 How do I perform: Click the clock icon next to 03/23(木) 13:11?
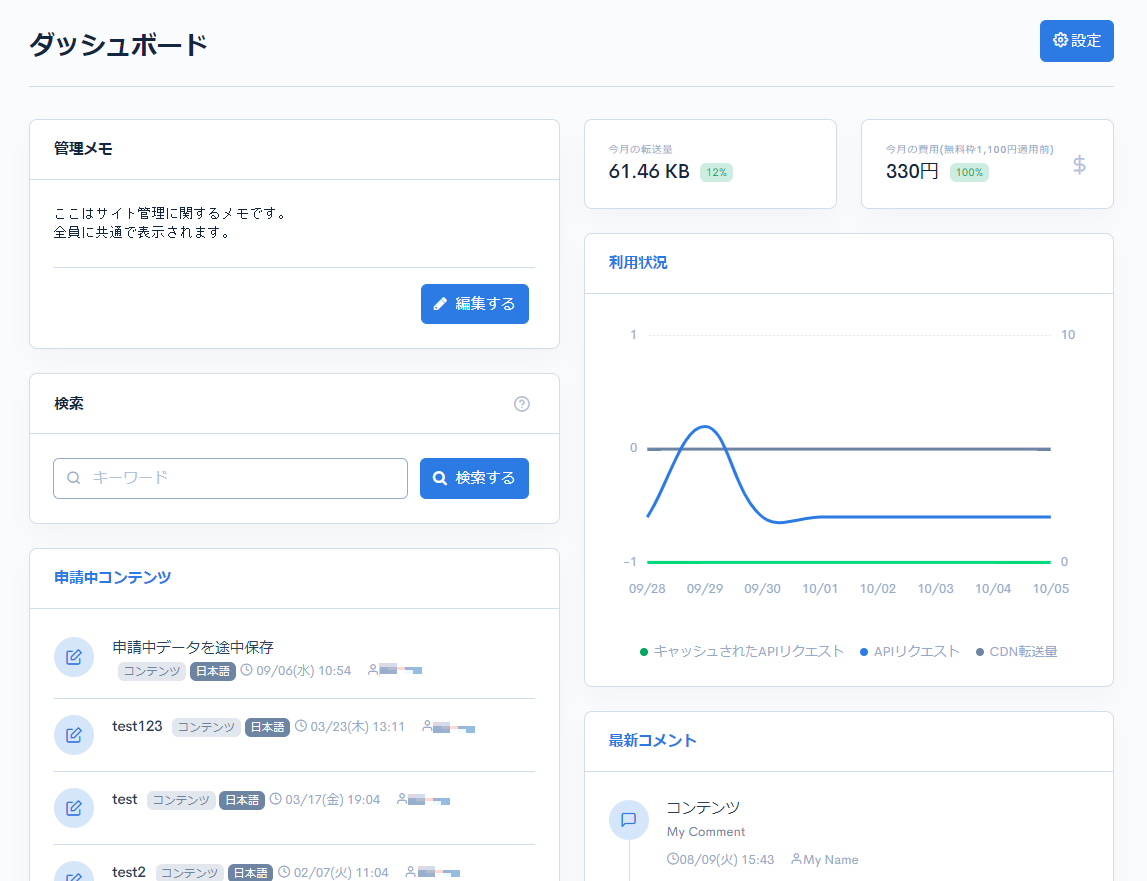pyautogui.click(x=301, y=726)
